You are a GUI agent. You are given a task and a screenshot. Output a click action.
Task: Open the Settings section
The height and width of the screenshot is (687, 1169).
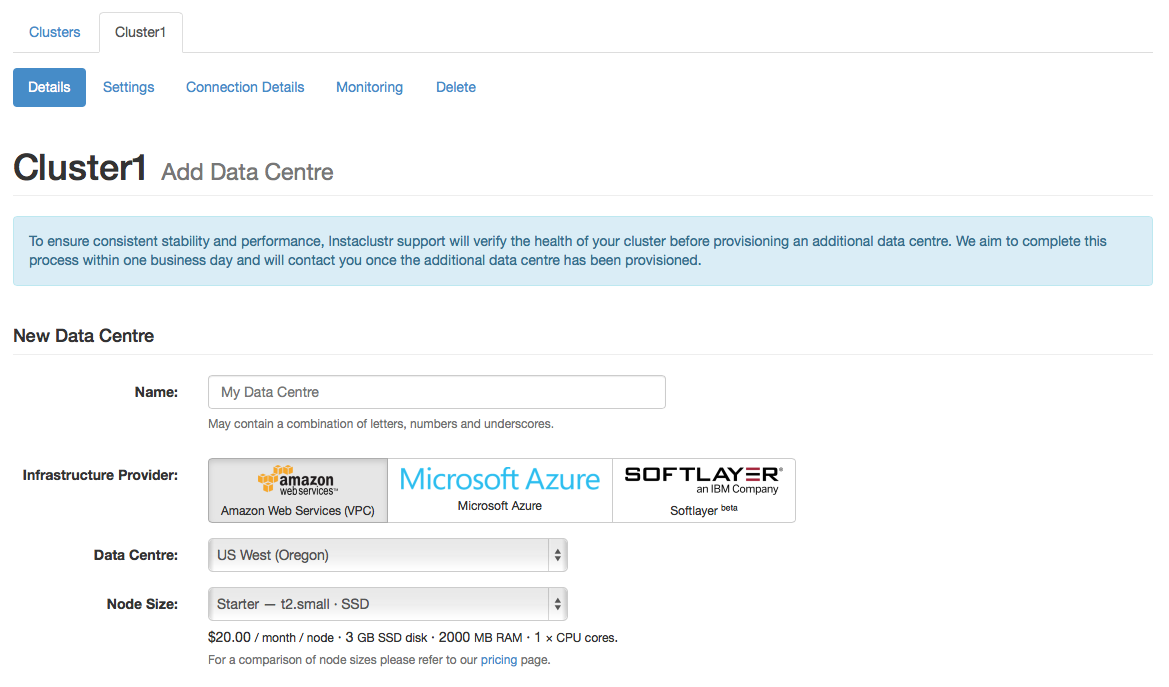pyautogui.click(x=128, y=87)
